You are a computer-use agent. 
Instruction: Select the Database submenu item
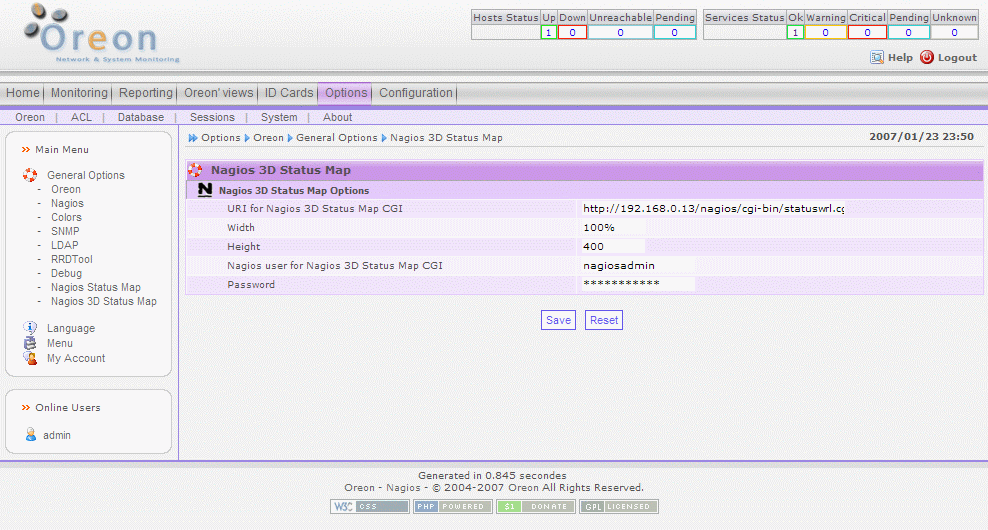click(141, 117)
